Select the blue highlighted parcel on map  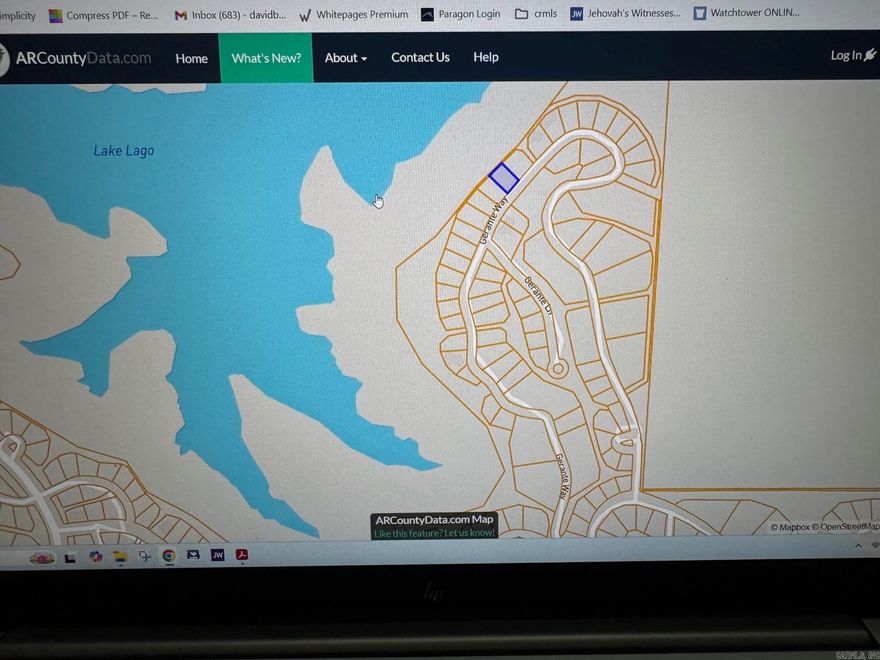pos(503,178)
